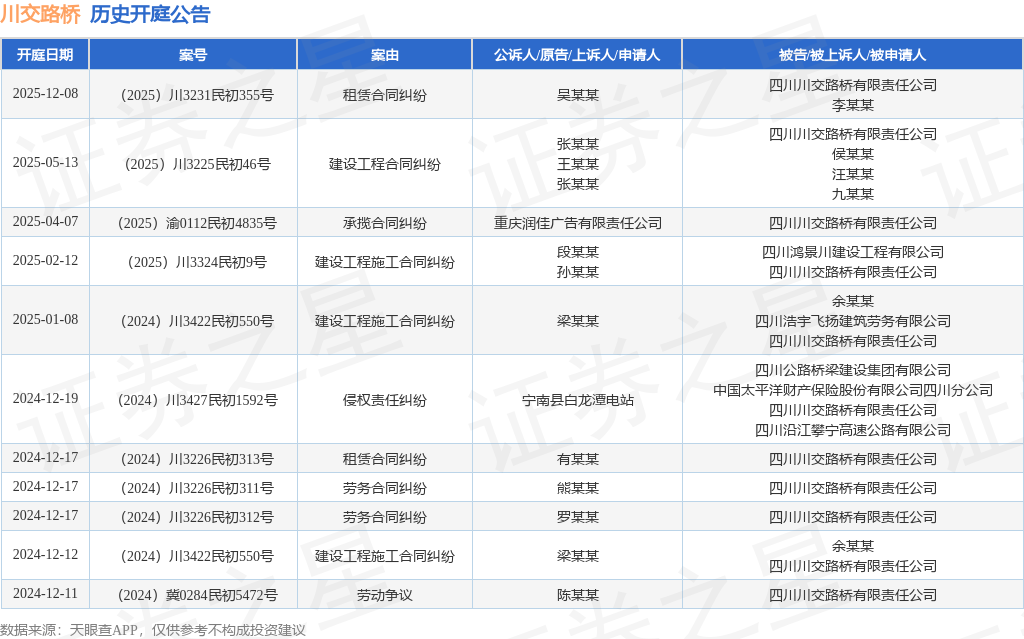The image size is (1024, 639).
Task: Click date cell 2025-12-08
Action: click(45, 93)
